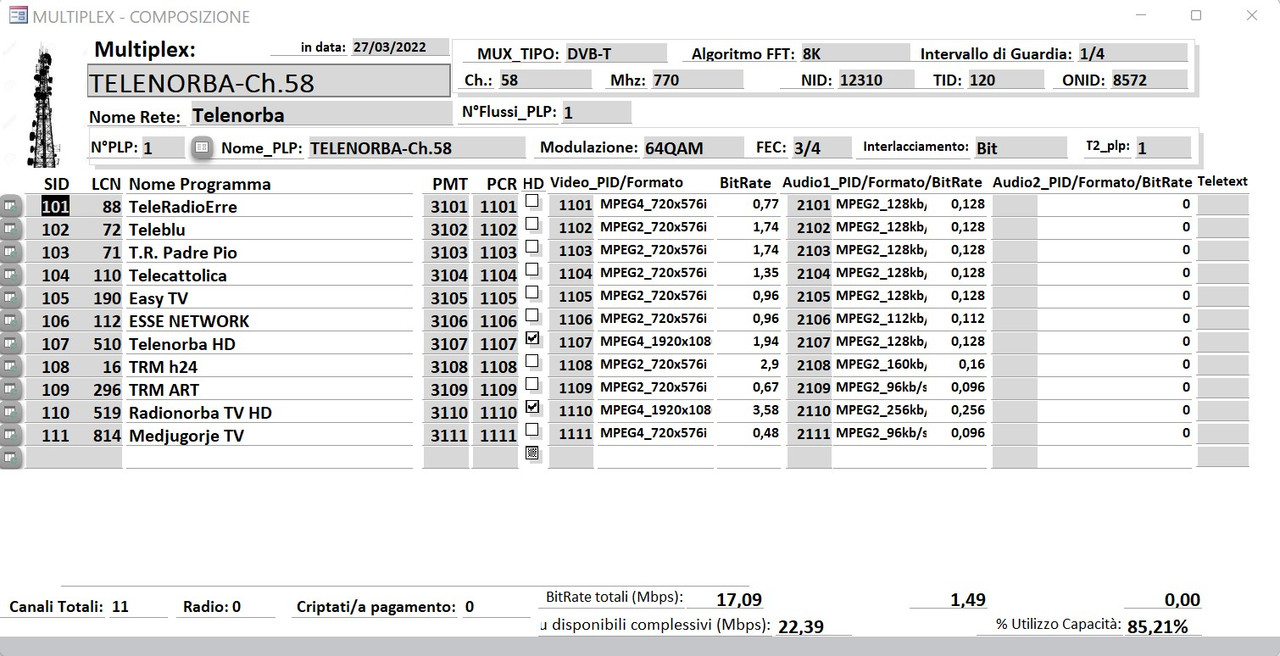1280x656 pixels.
Task: Select audio PID cell 2106
Action: (809, 318)
